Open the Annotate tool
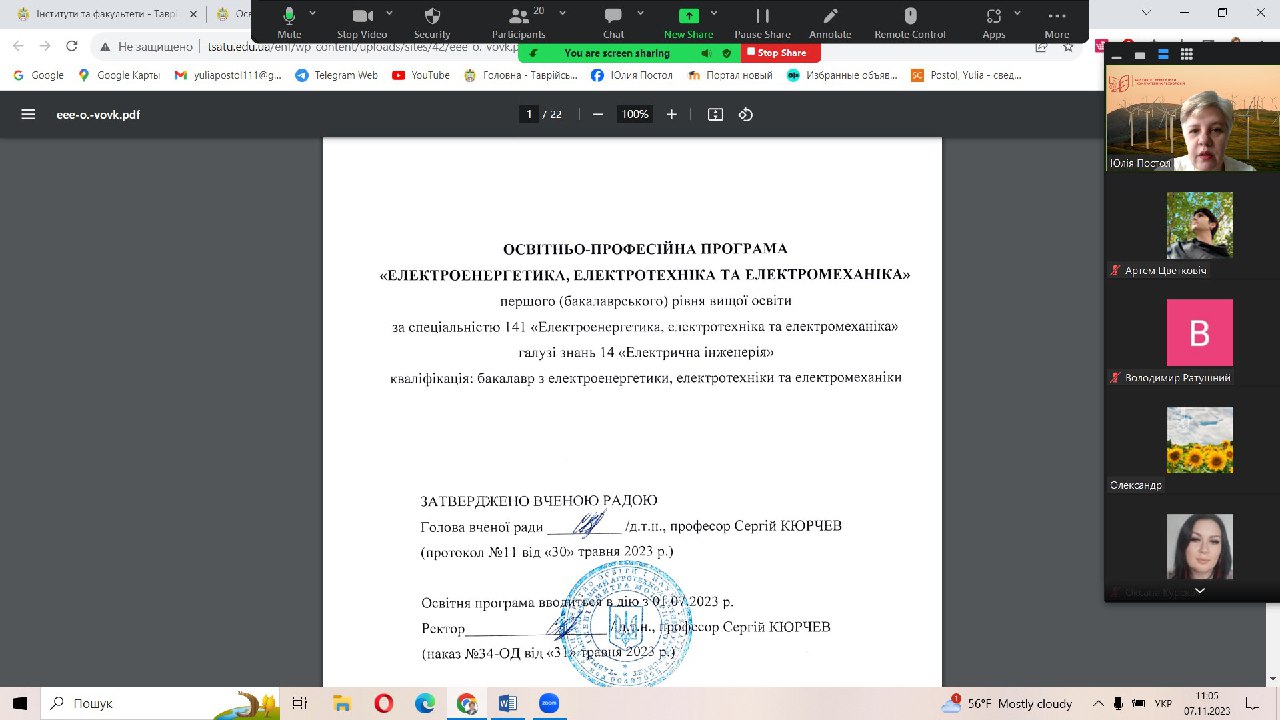Viewport: 1280px width, 720px height. (x=830, y=21)
